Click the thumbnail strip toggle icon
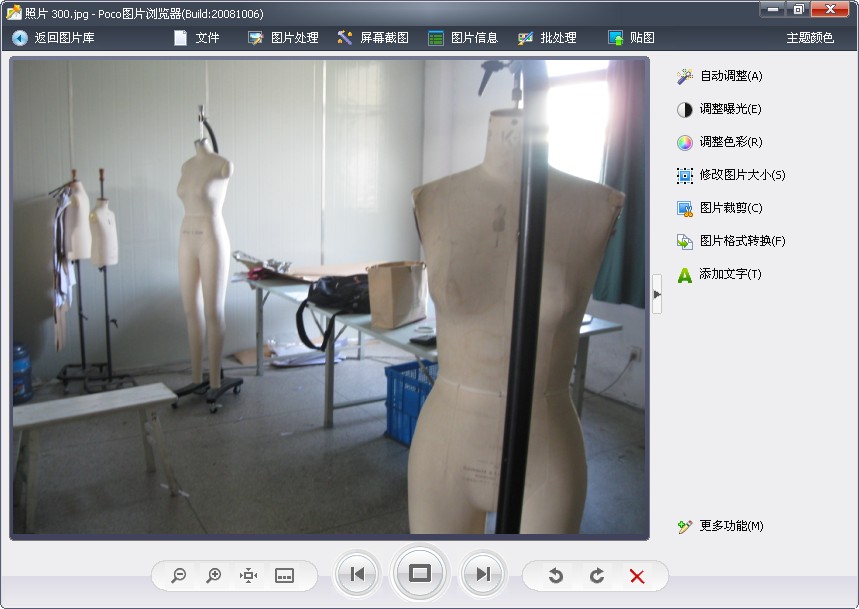The image size is (859, 609). click(x=284, y=575)
